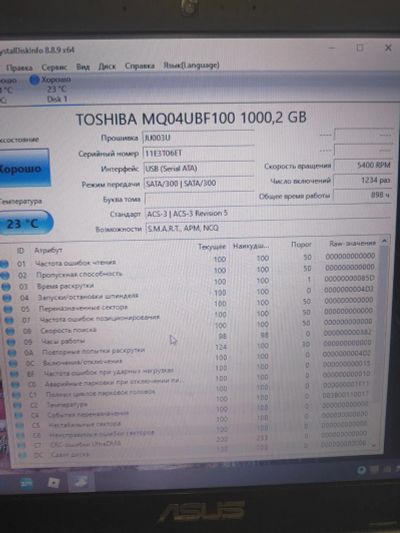
Task: Click the Raw-значения column header
Action: (352, 243)
